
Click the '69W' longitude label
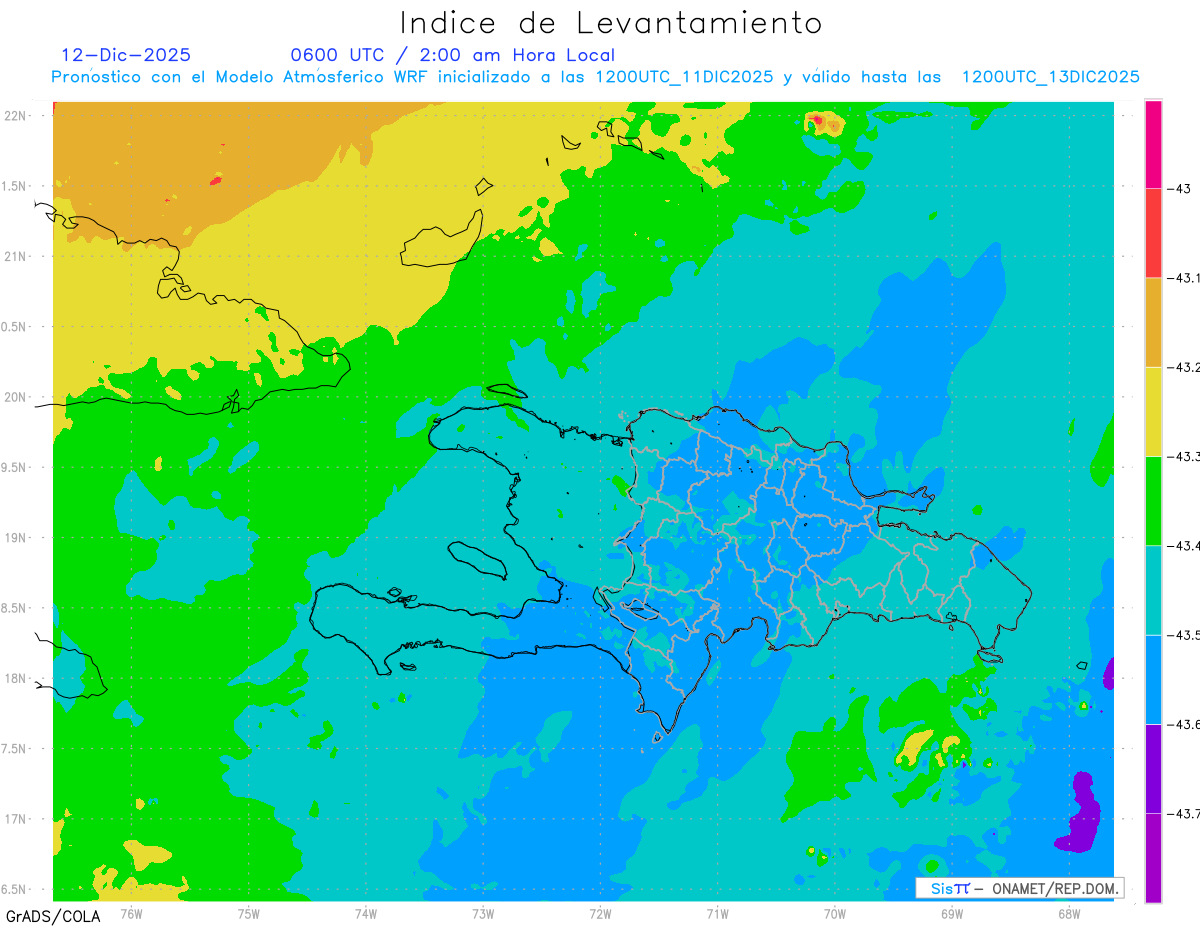click(952, 913)
